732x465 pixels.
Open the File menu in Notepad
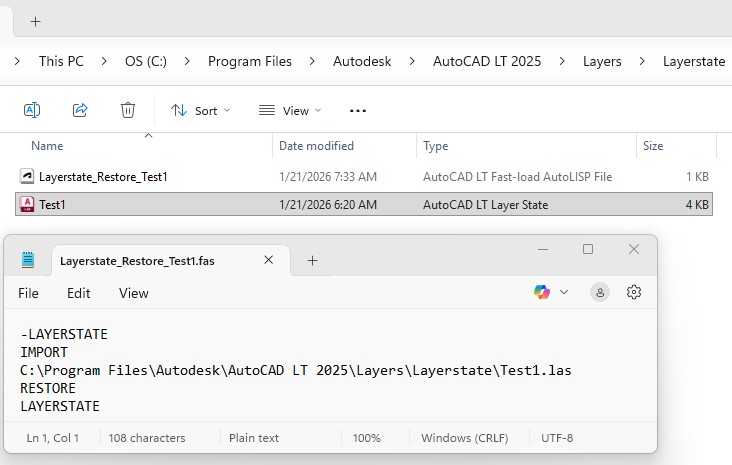pyautogui.click(x=28, y=293)
